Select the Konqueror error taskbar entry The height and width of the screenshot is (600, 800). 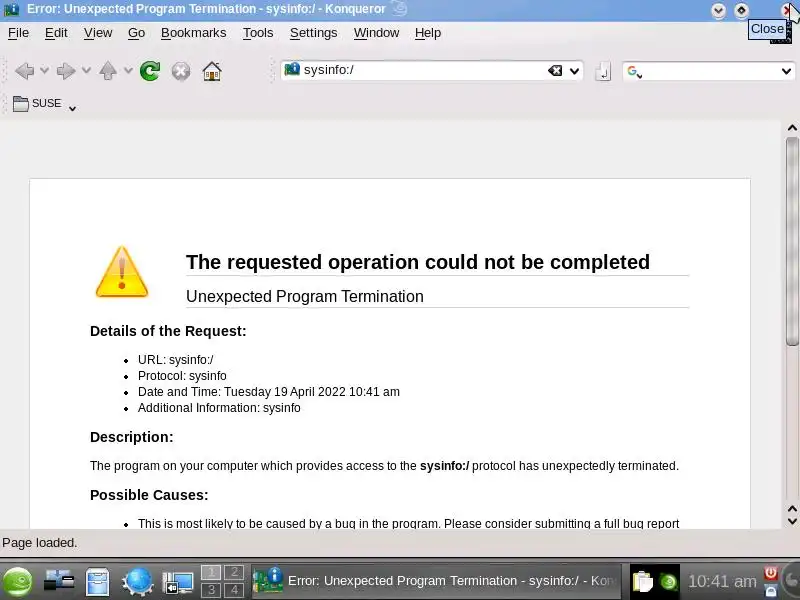point(436,581)
